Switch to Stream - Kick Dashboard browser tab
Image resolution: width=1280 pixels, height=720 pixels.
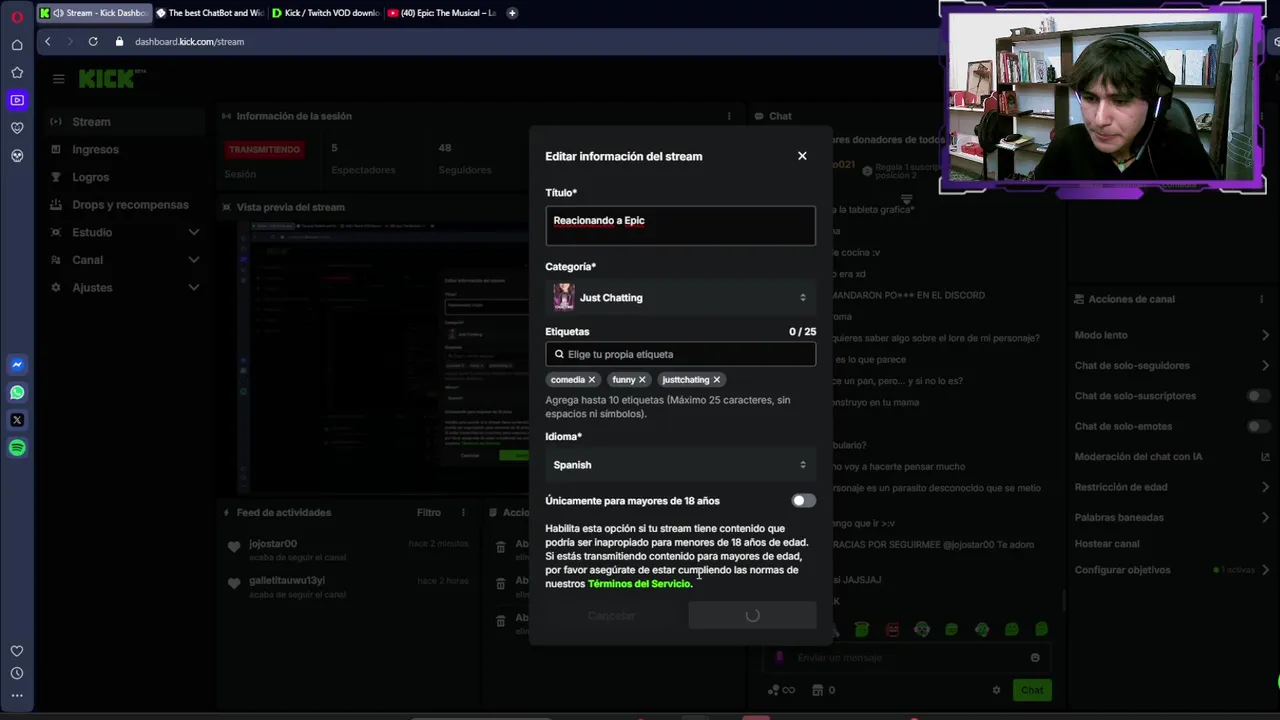click(93, 13)
